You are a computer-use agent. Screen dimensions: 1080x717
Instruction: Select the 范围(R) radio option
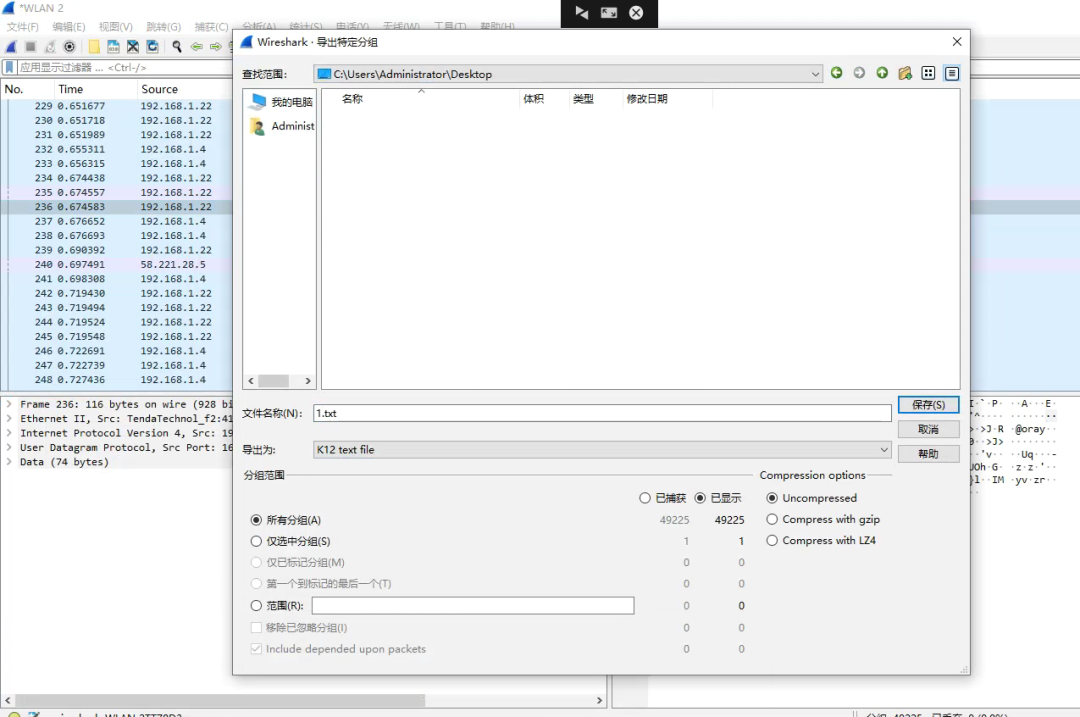tap(256, 605)
